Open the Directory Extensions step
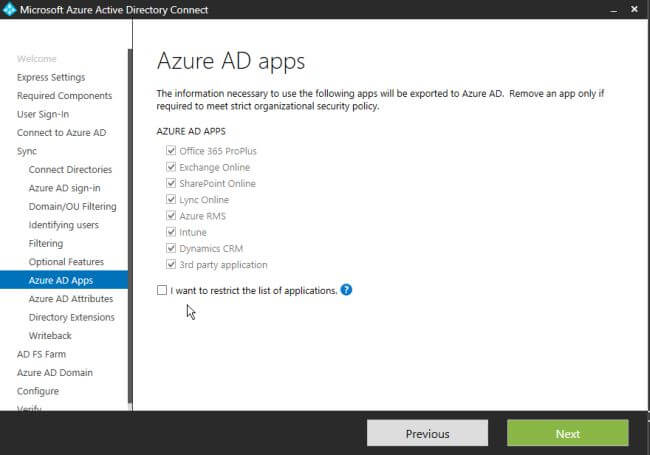Viewport: 650px width, 455px height. pos(71,317)
